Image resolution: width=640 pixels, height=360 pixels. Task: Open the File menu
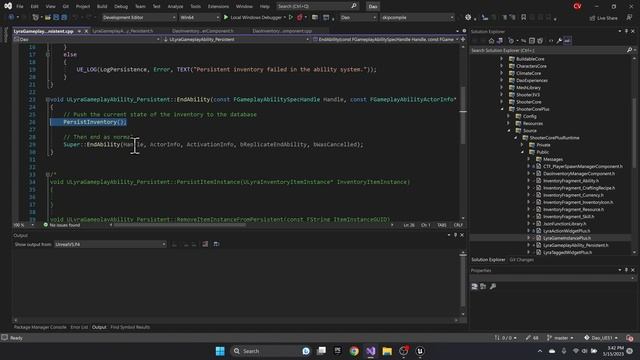pos(20,6)
